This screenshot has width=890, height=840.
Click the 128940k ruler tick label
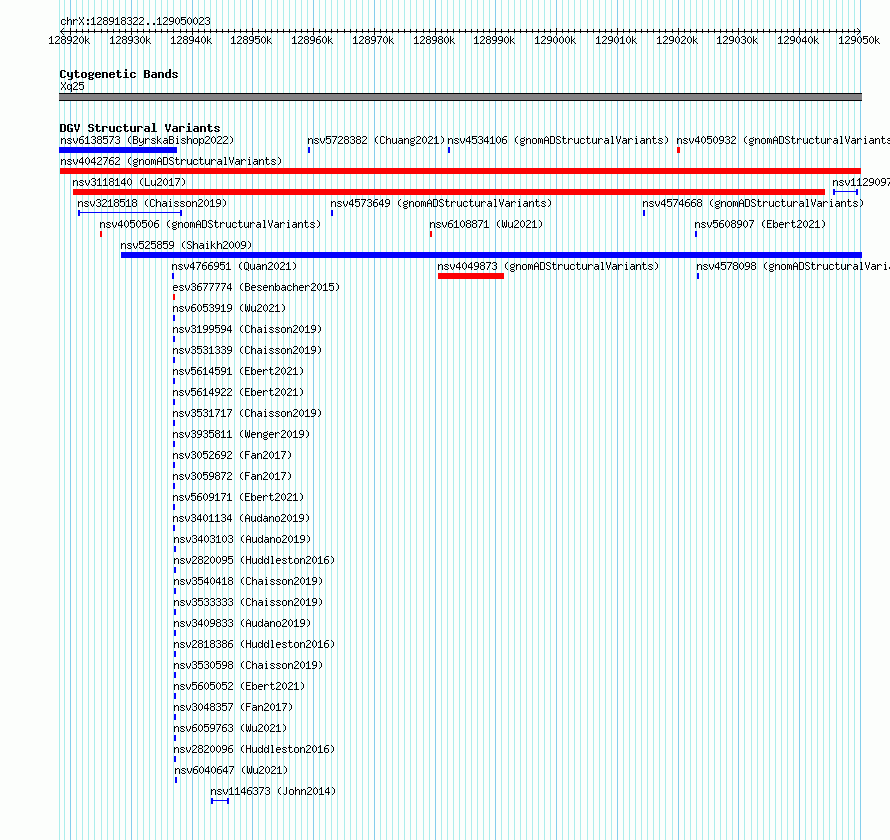point(191,40)
